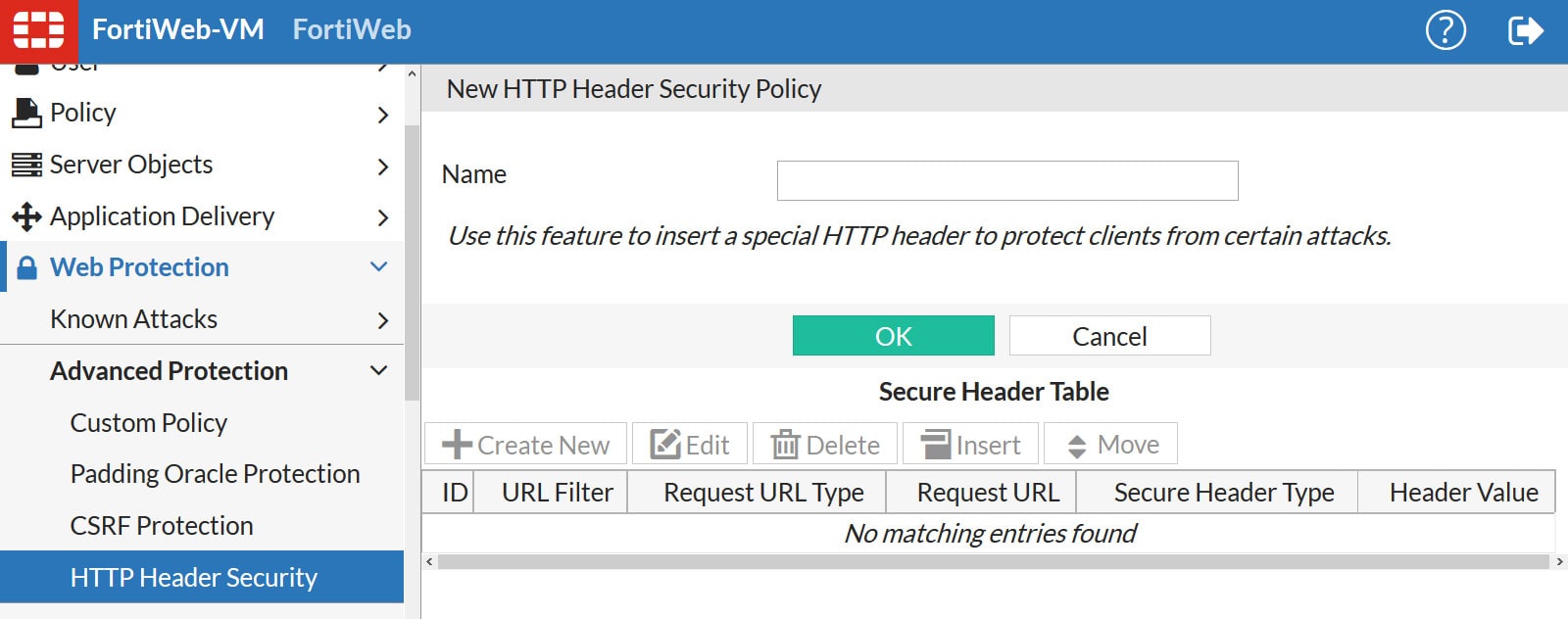Click the Insert button
This screenshot has height=619, width=1568.
971,444
